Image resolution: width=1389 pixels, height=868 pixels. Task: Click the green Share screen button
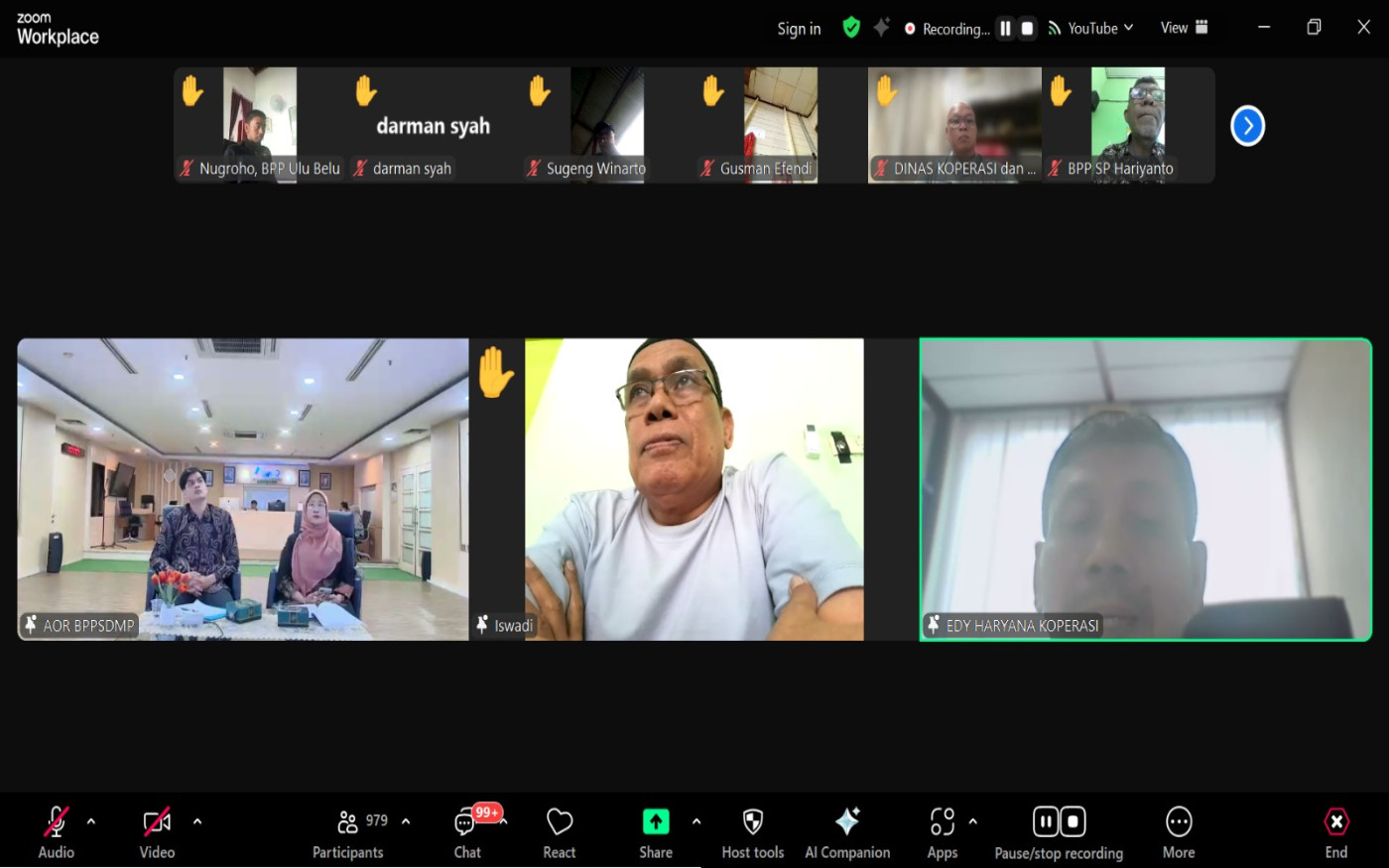point(656,831)
